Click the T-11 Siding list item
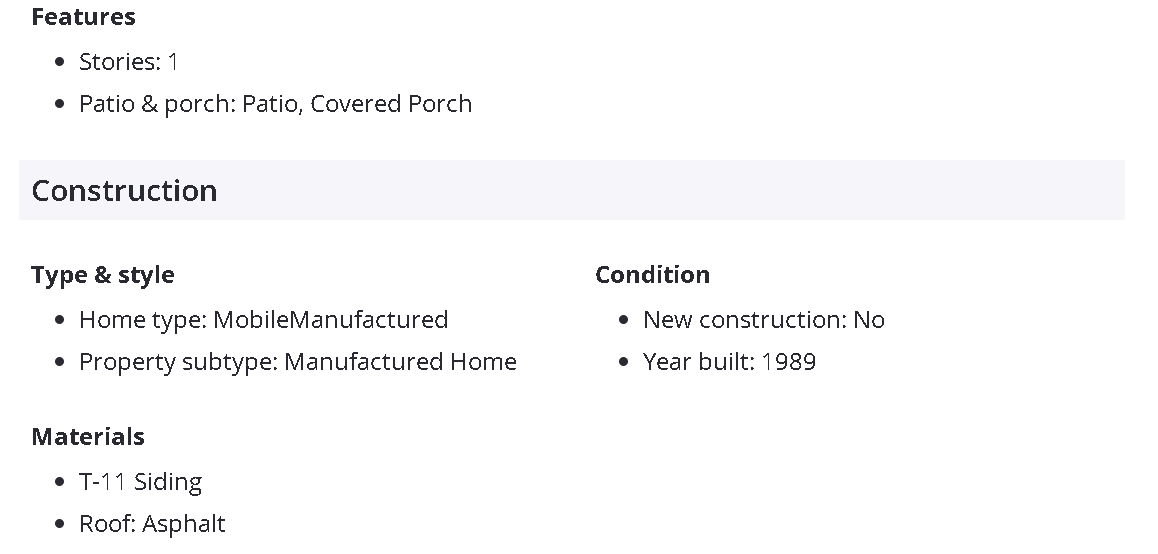The width and height of the screenshot is (1158, 554). (x=140, y=482)
